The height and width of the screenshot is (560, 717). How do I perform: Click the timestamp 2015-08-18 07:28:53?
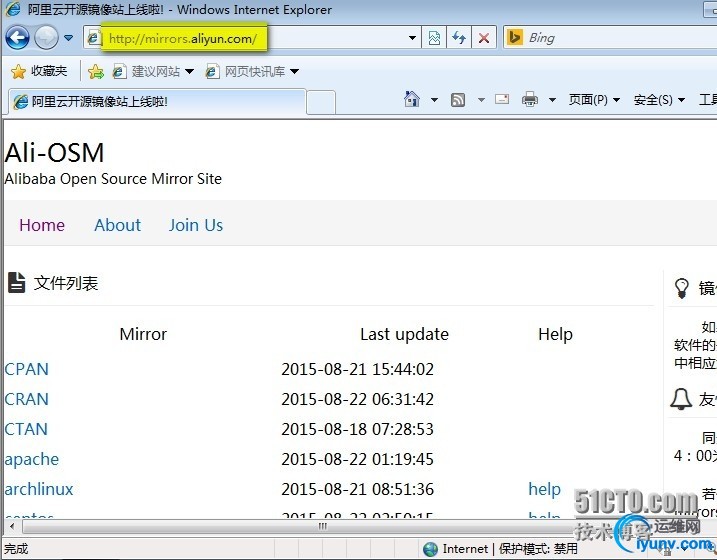click(x=357, y=429)
